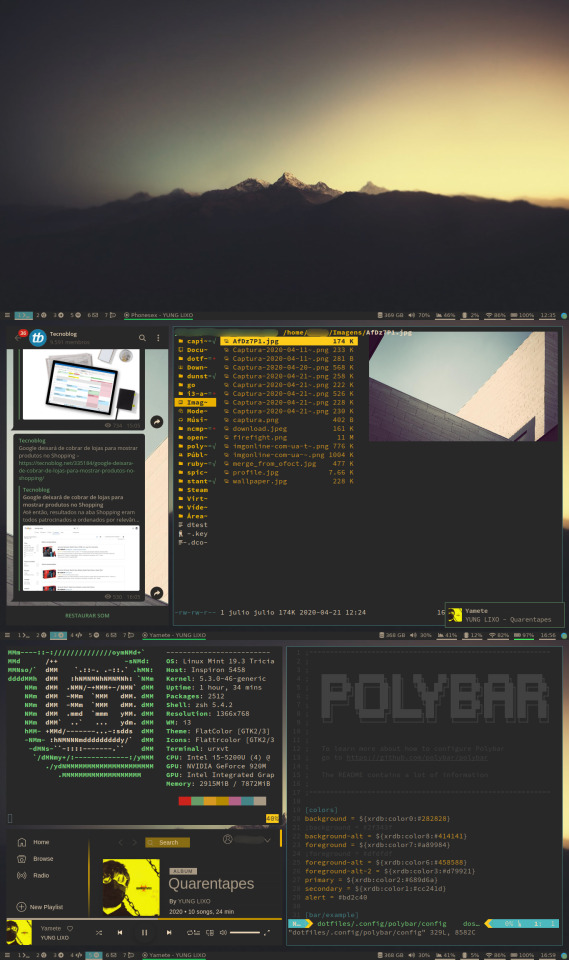Viewport: 569px width, 960px height.
Task: Open the menu icon on the 12:35 polybar
Action: [7, 315]
